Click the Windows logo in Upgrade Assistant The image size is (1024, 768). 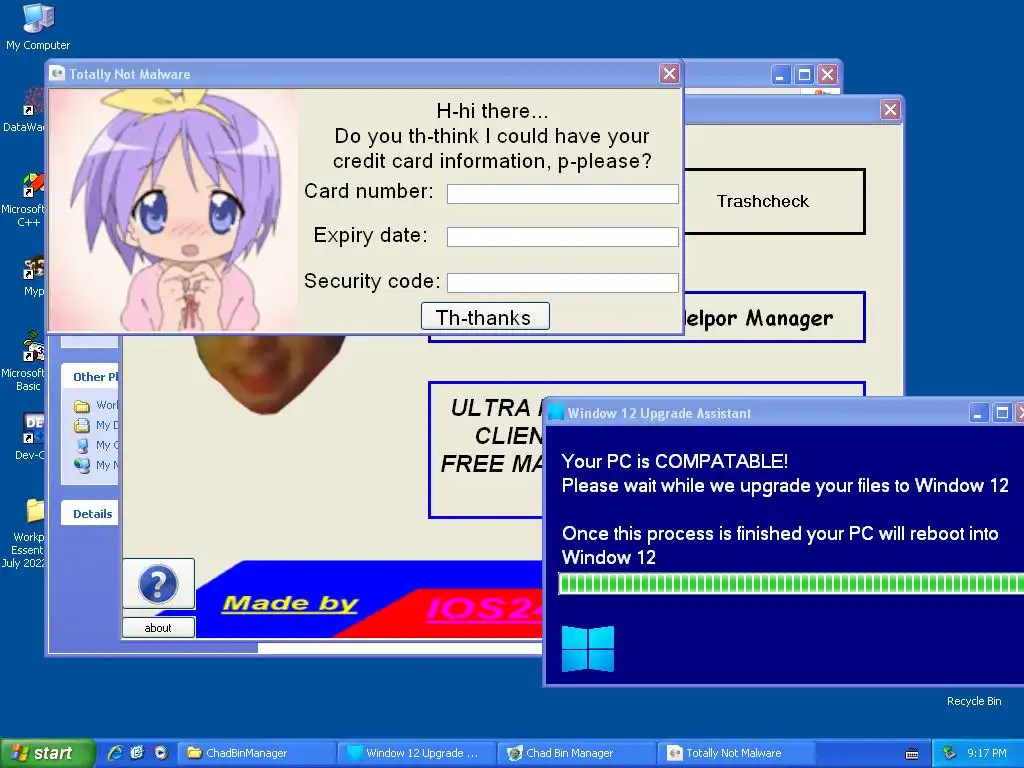pos(588,649)
